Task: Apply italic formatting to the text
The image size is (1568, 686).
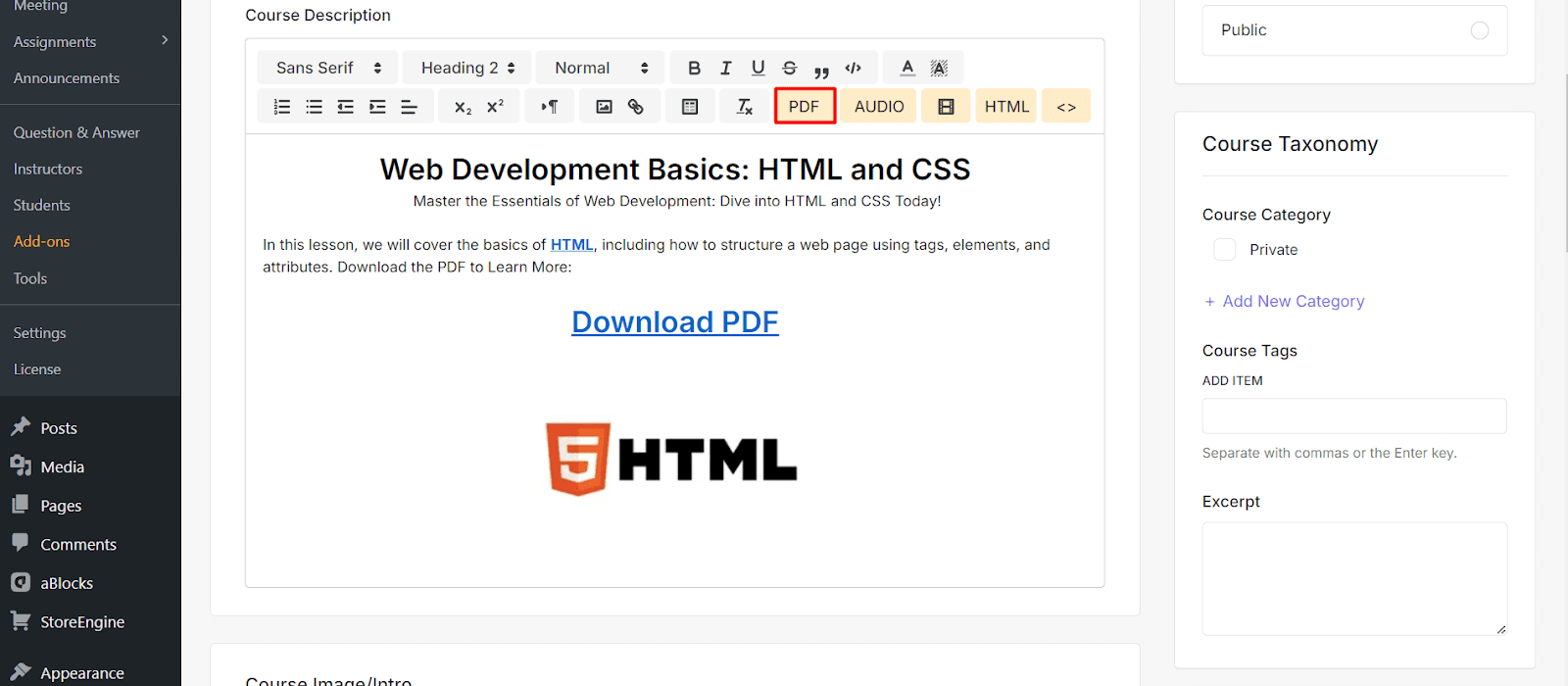Action: coord(726,68)
